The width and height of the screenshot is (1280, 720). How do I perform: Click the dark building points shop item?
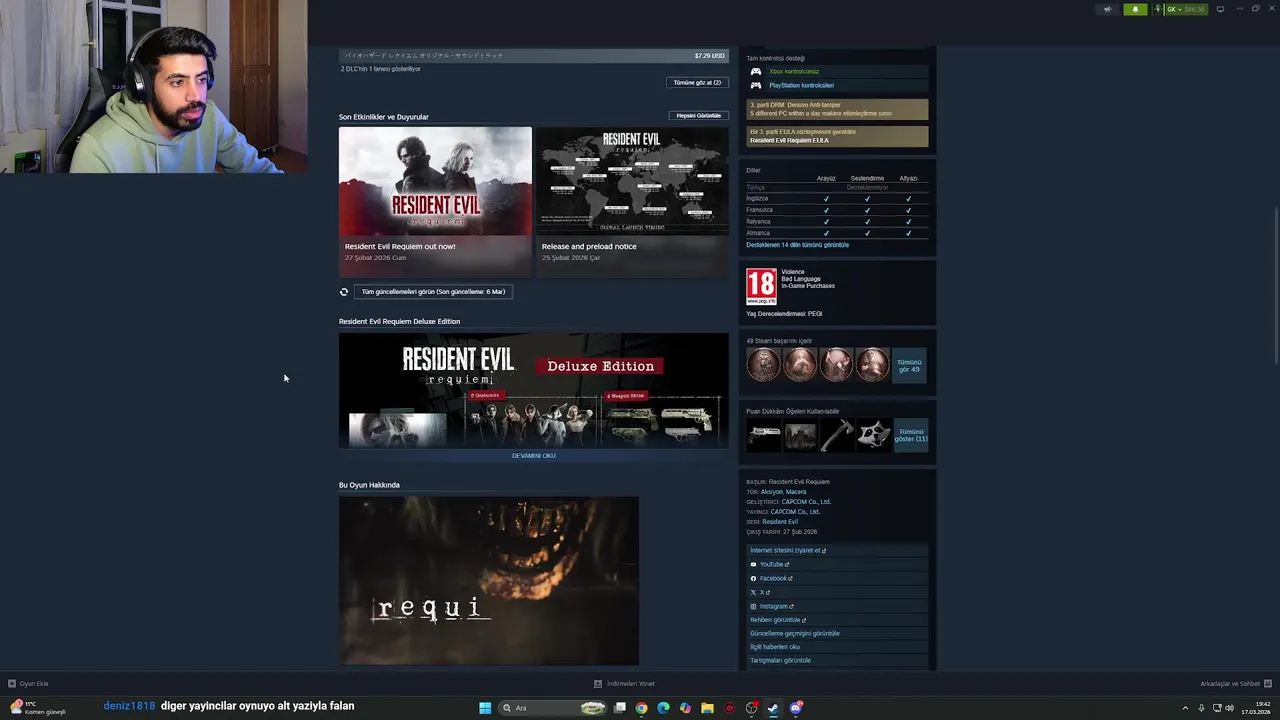tap(800, 435)
